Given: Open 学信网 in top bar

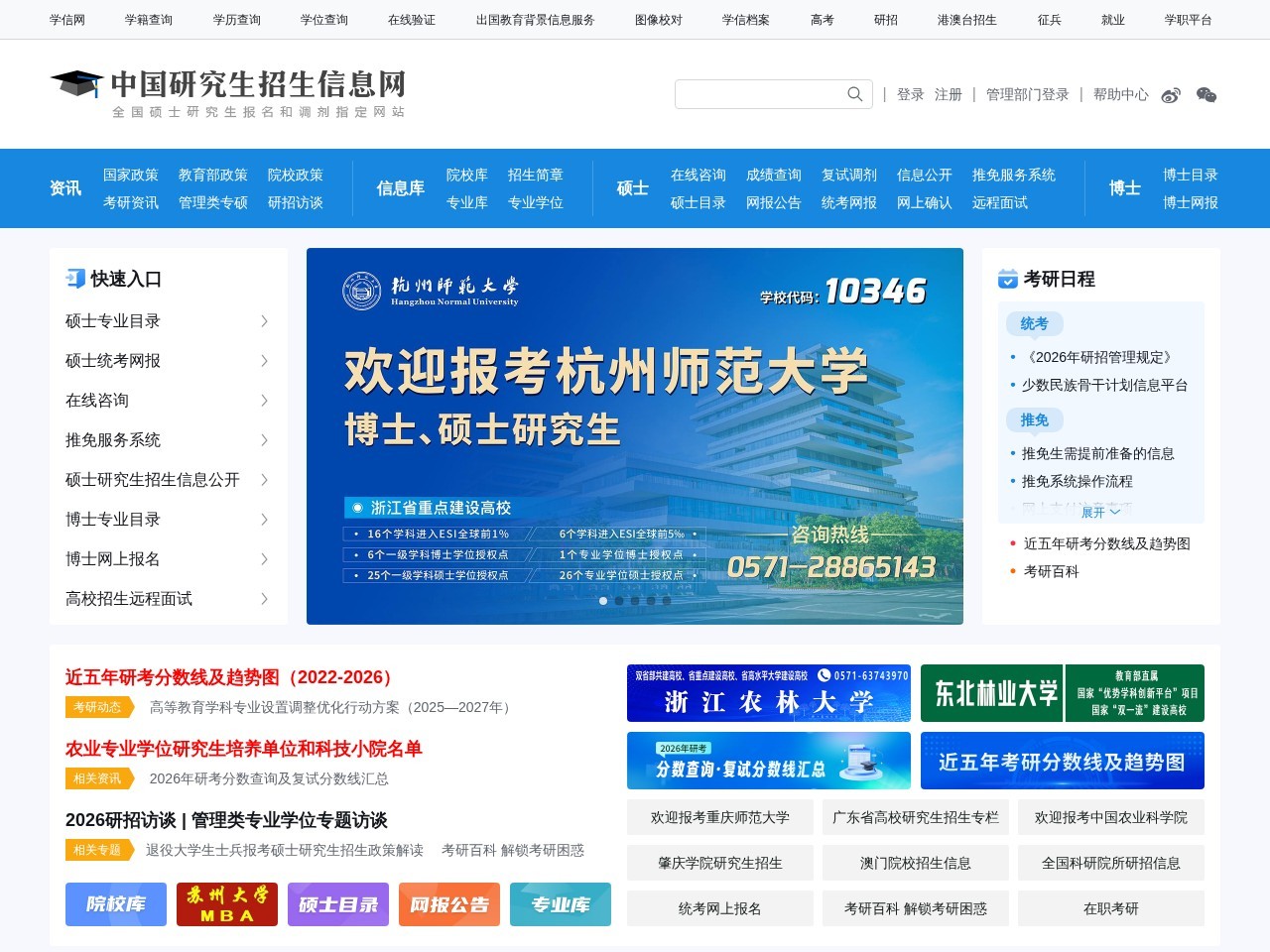Looking at the screenshot, I should coord(67,20).
